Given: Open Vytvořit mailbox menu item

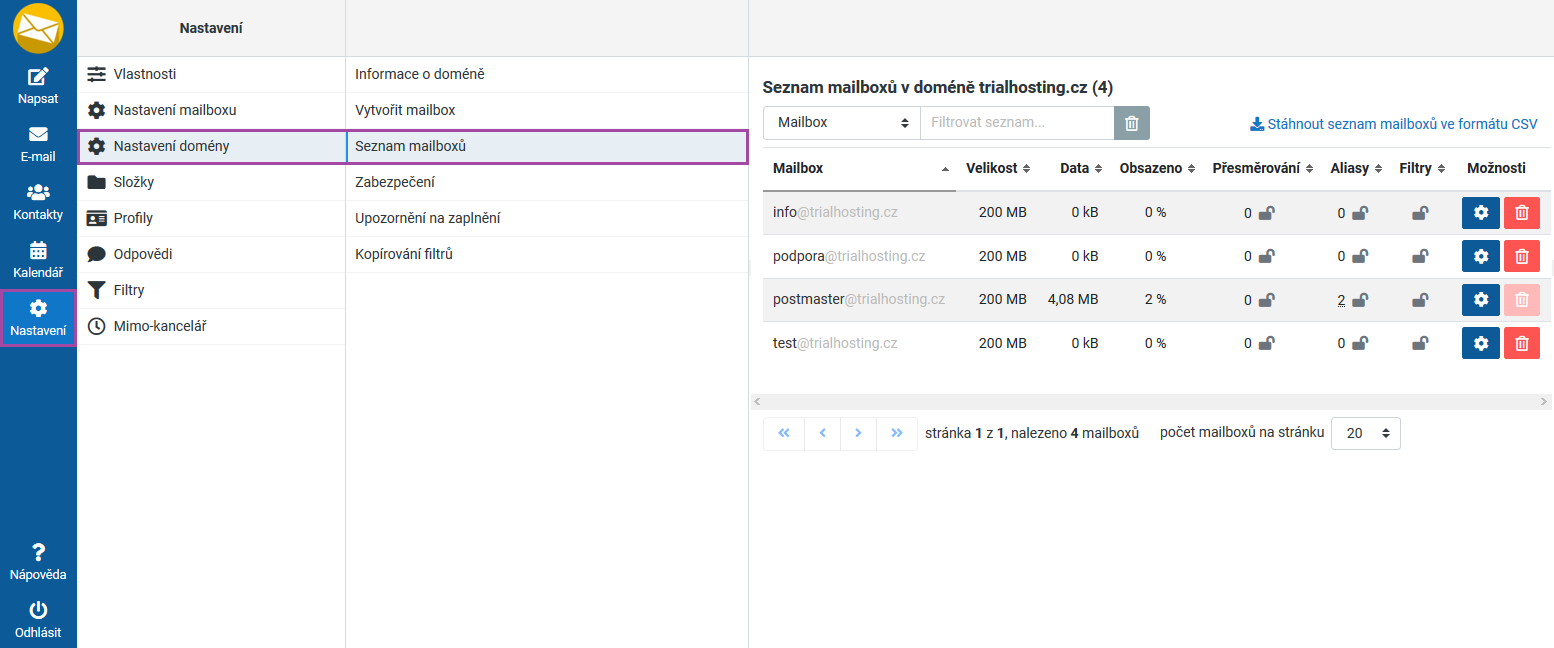Looking at the screenshot, I should click(405, 110).
